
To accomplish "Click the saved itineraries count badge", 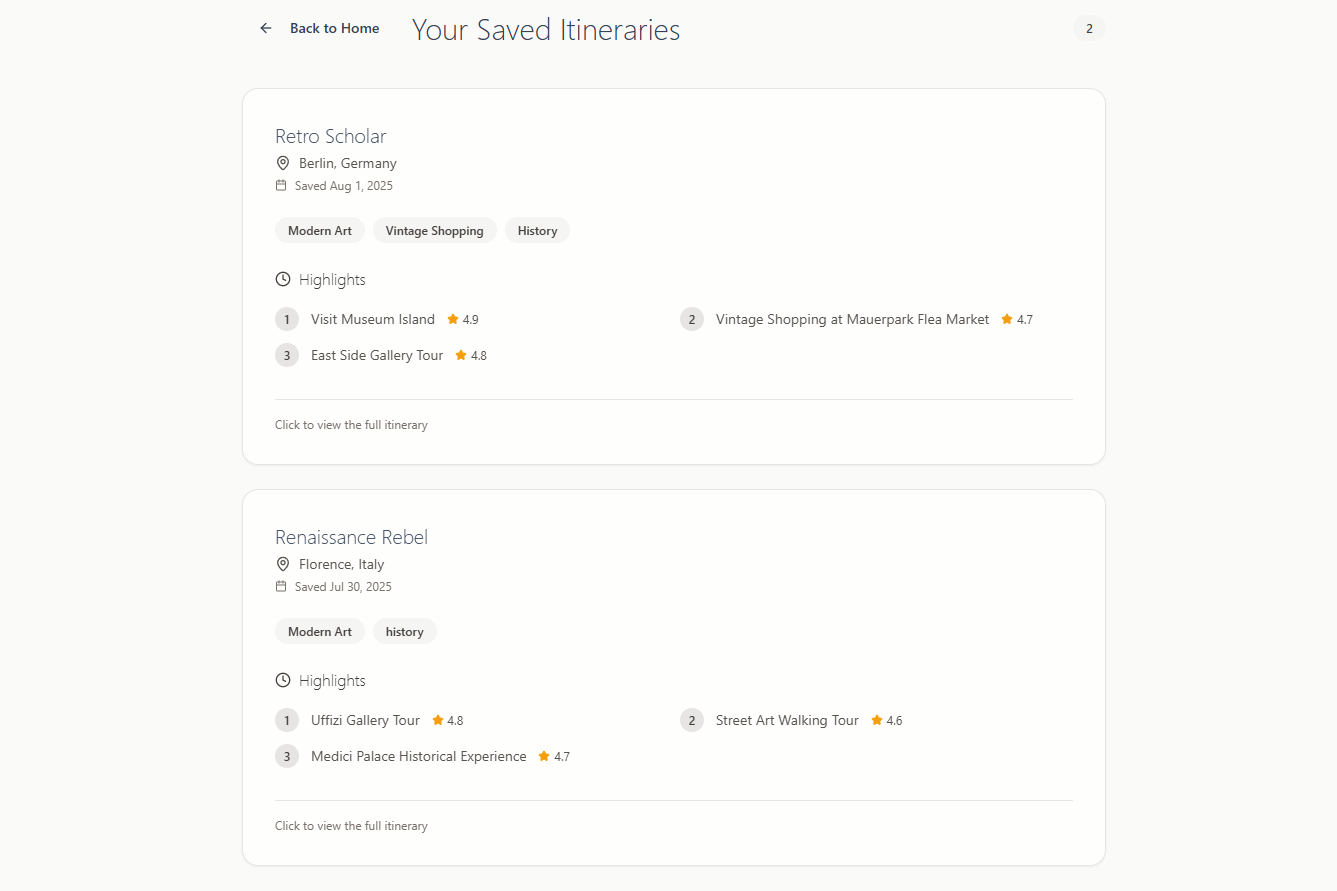I will [1089, 29].
